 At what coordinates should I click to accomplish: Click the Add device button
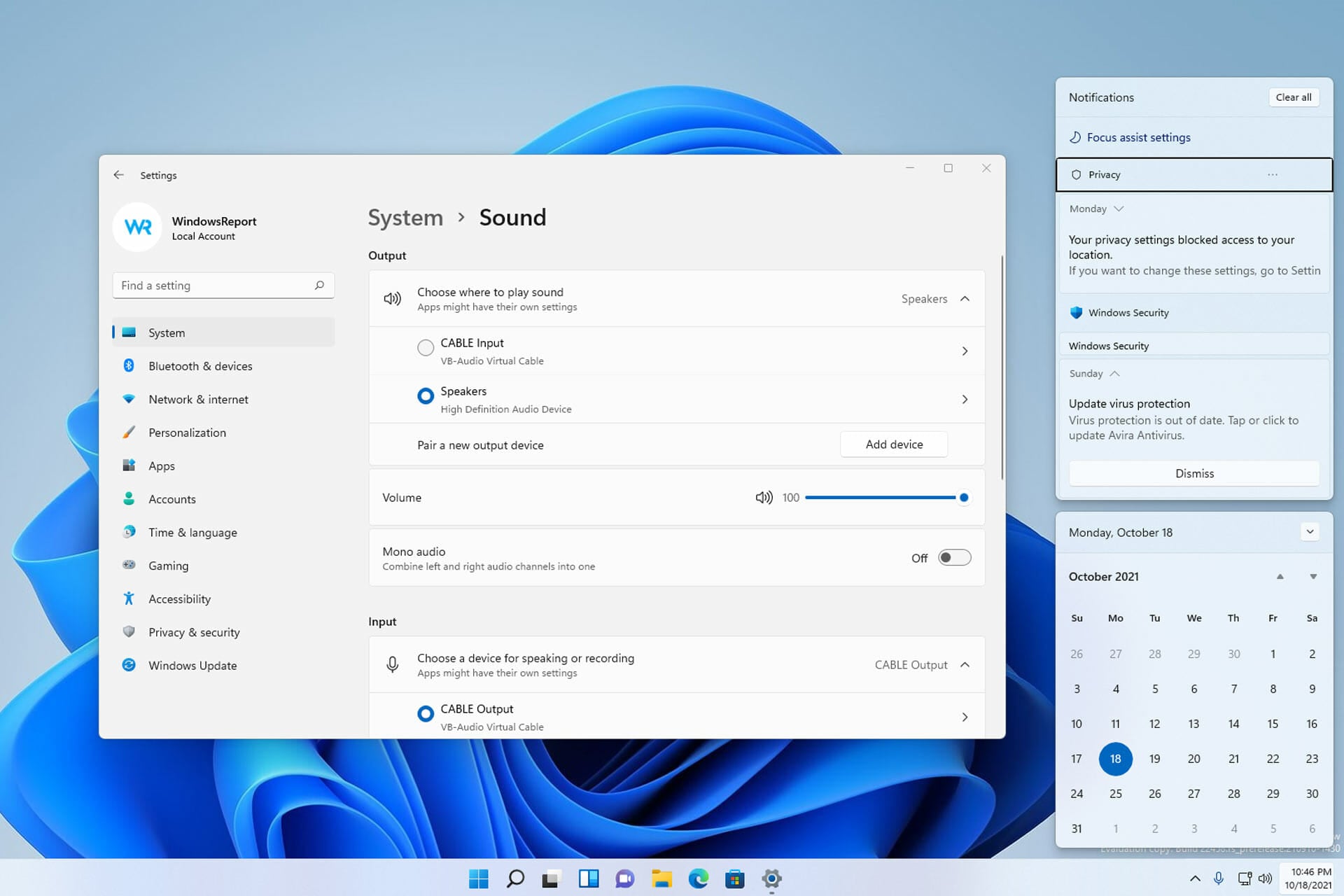[893, 444]
